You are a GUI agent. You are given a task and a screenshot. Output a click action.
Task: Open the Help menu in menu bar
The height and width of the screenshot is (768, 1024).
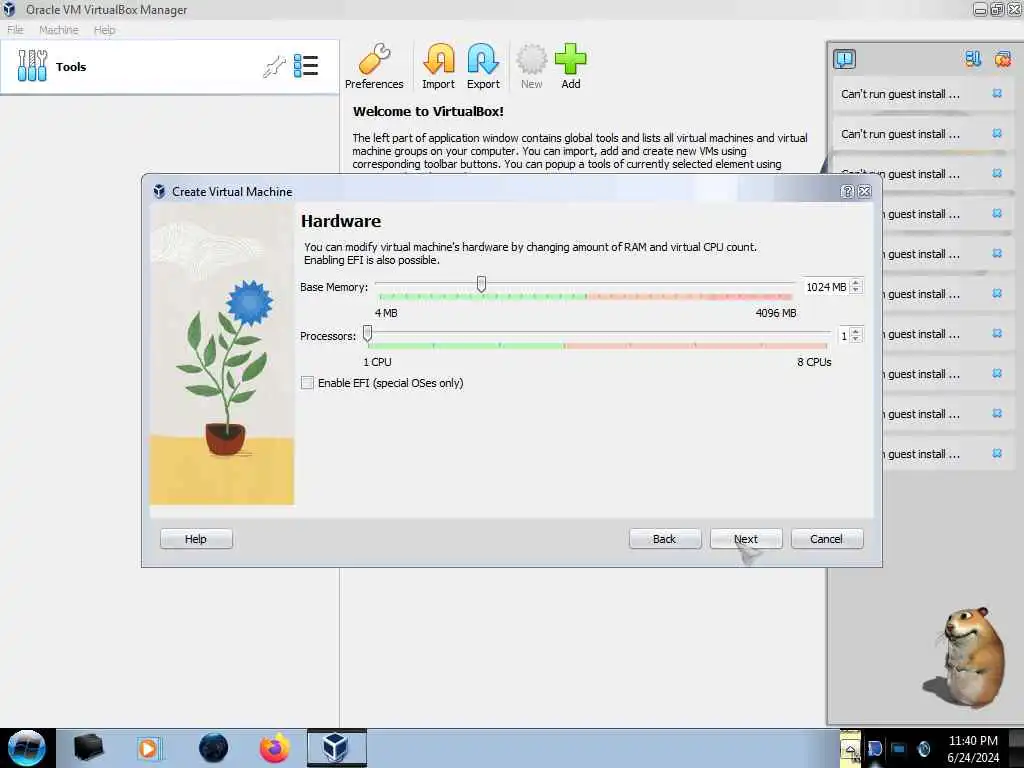coord(104,29)
